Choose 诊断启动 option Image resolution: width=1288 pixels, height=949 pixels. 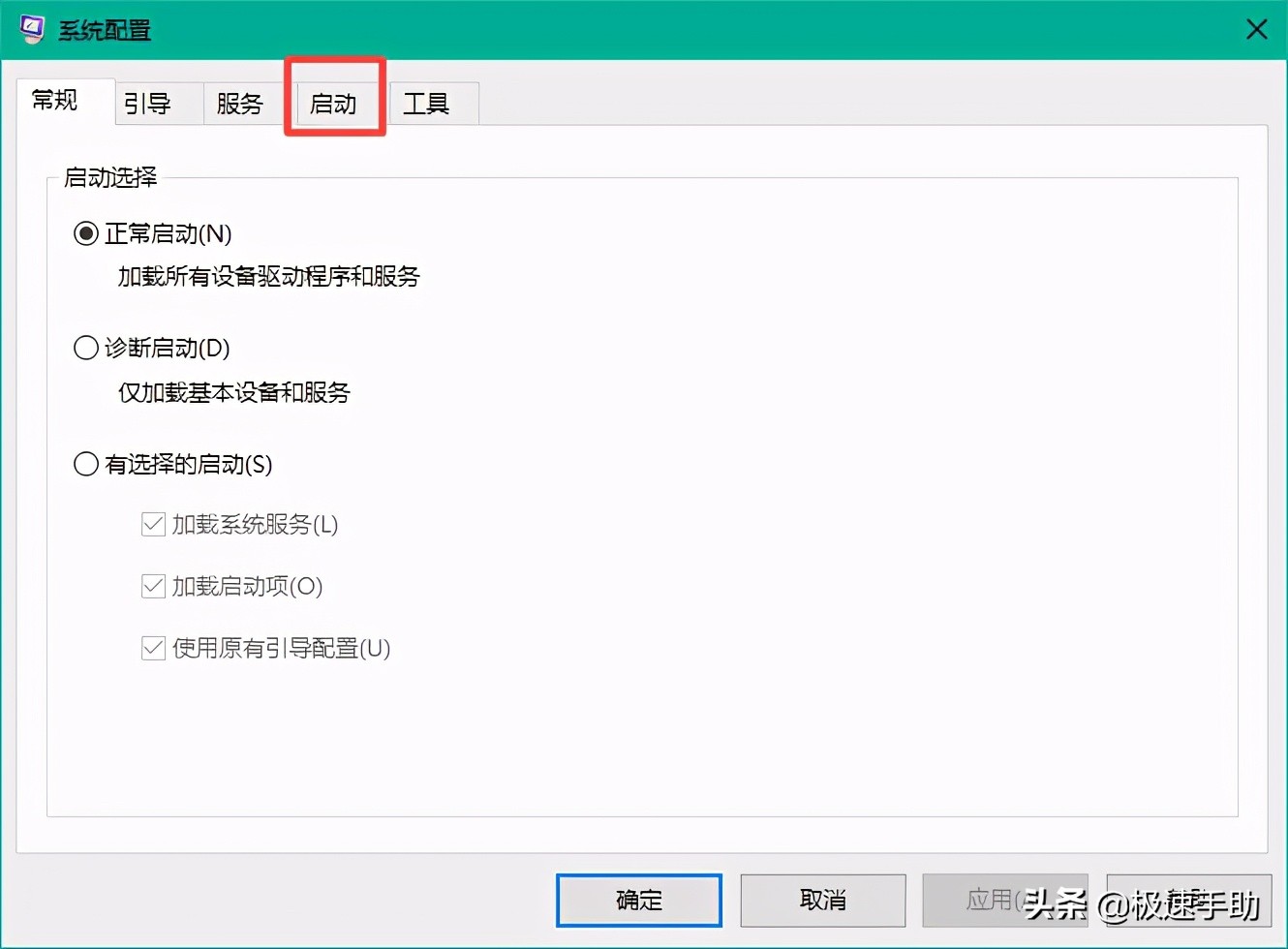85,347
